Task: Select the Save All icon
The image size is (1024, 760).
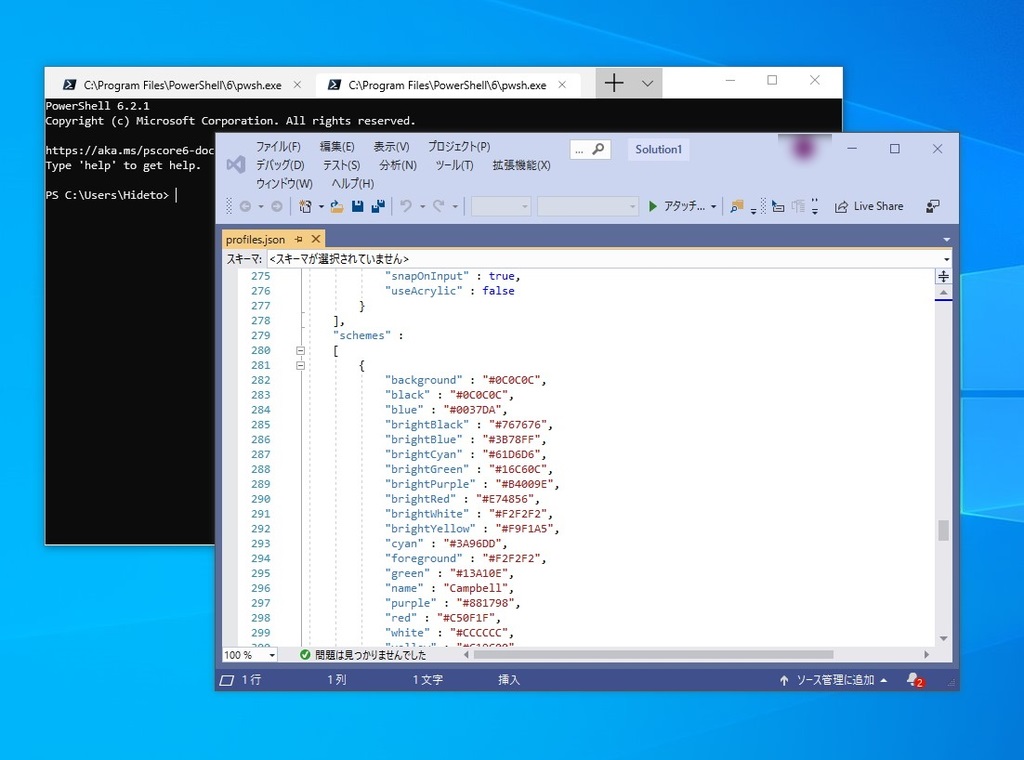Action: (x=380, y=206)
